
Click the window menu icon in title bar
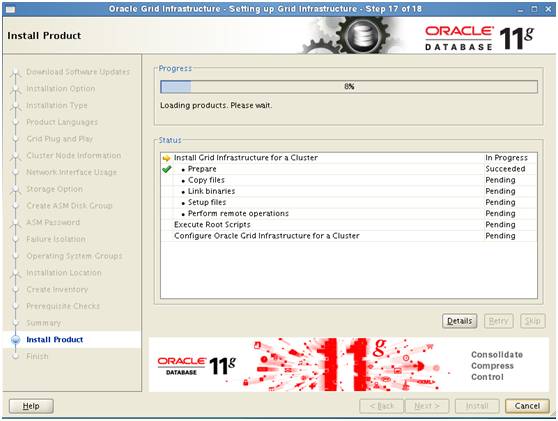[x=10, y=9]
